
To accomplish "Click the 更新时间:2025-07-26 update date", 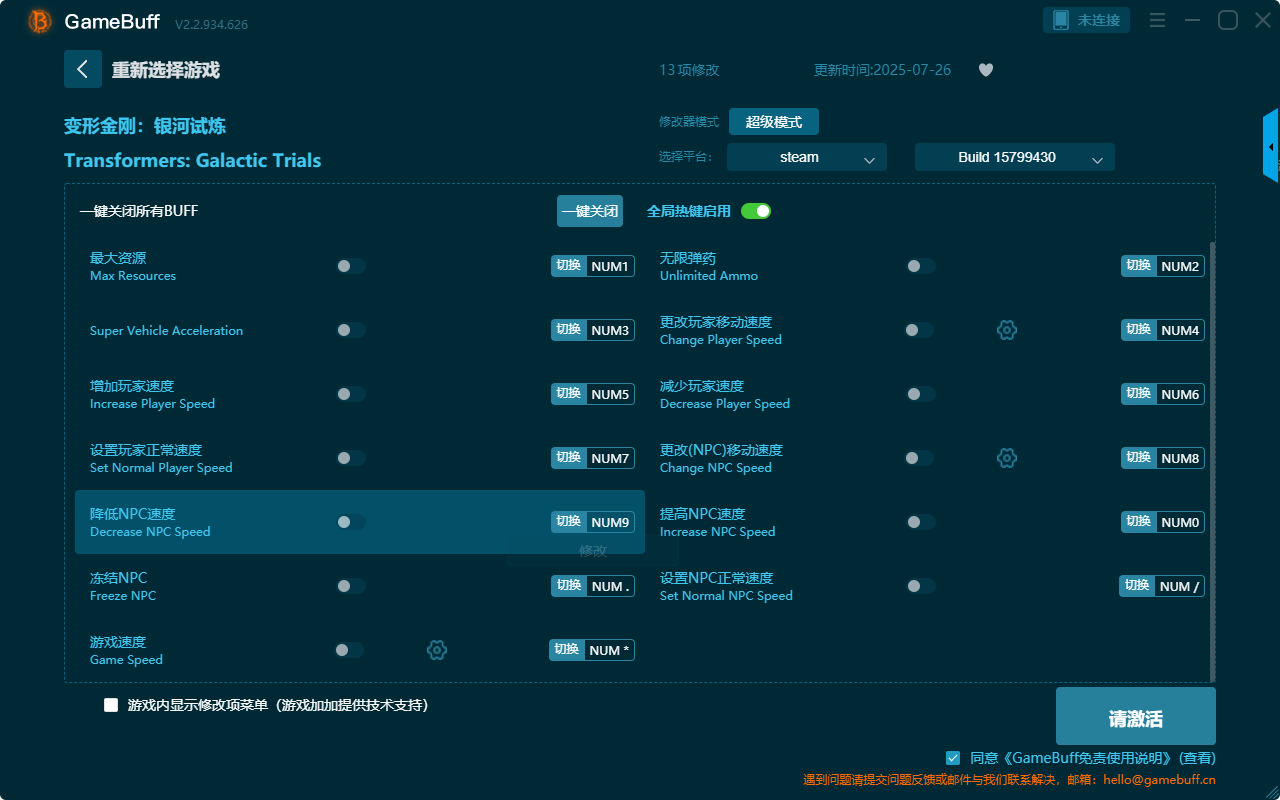I will (x=883, y=70).
